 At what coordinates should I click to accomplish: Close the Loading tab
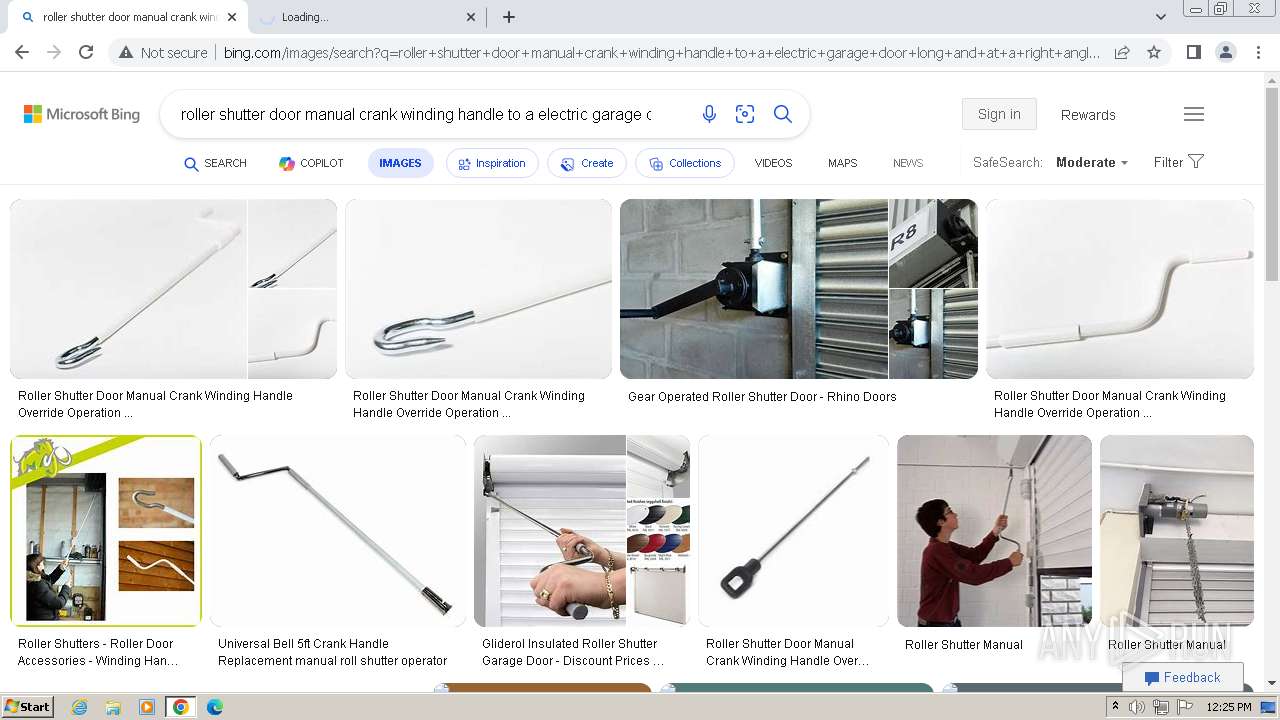click(472, 17)
